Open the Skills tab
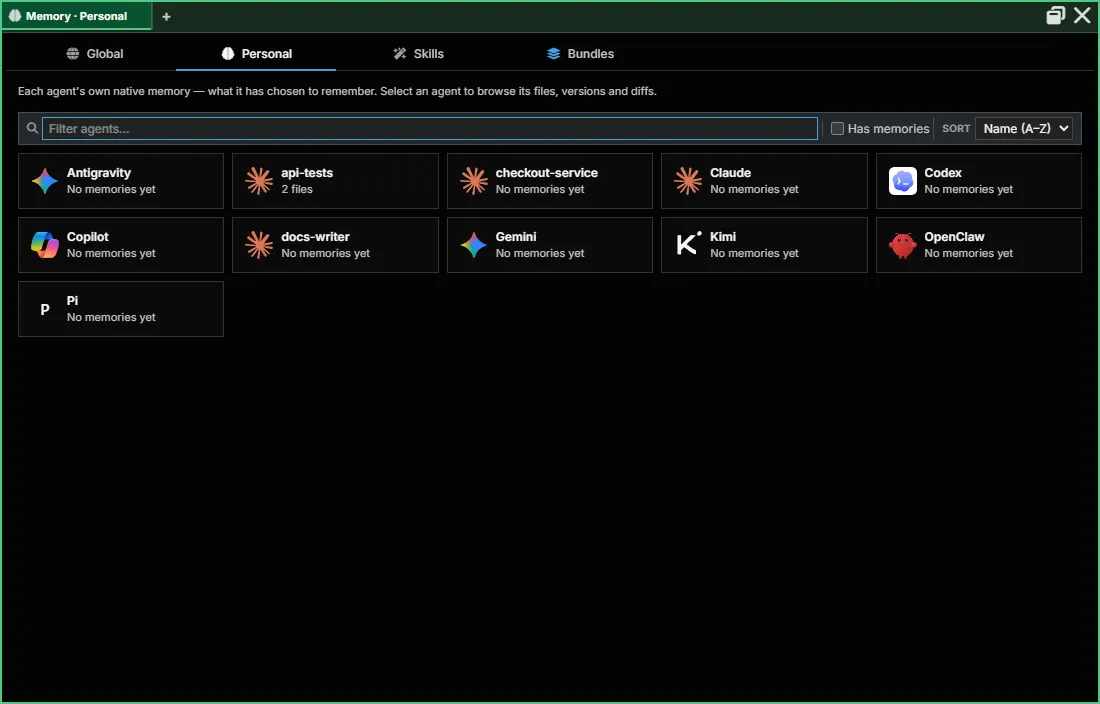Viewport: 1100px width, 704px height. (x=418, y=53)
